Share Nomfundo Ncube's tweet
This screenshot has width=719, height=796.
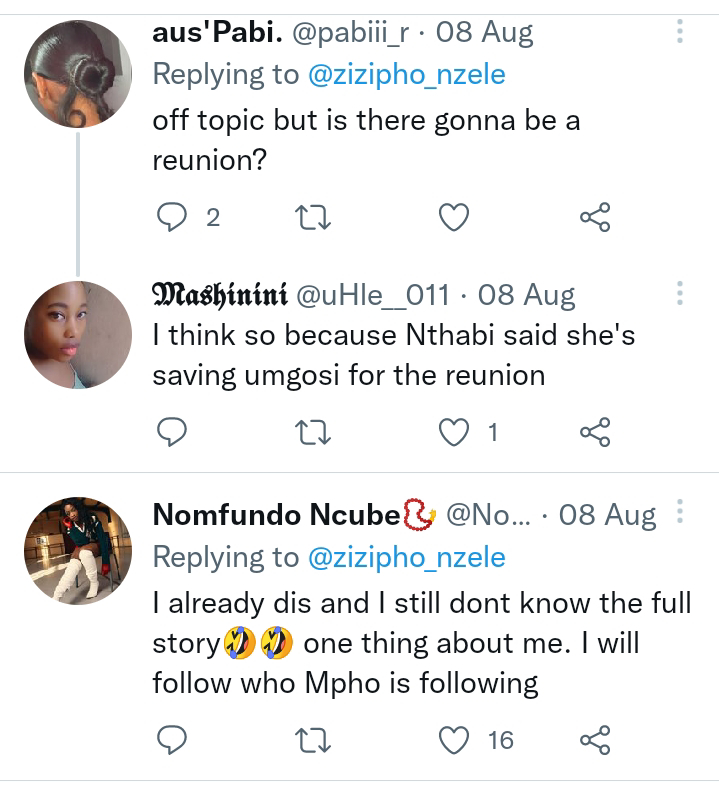tap(595, 739)
